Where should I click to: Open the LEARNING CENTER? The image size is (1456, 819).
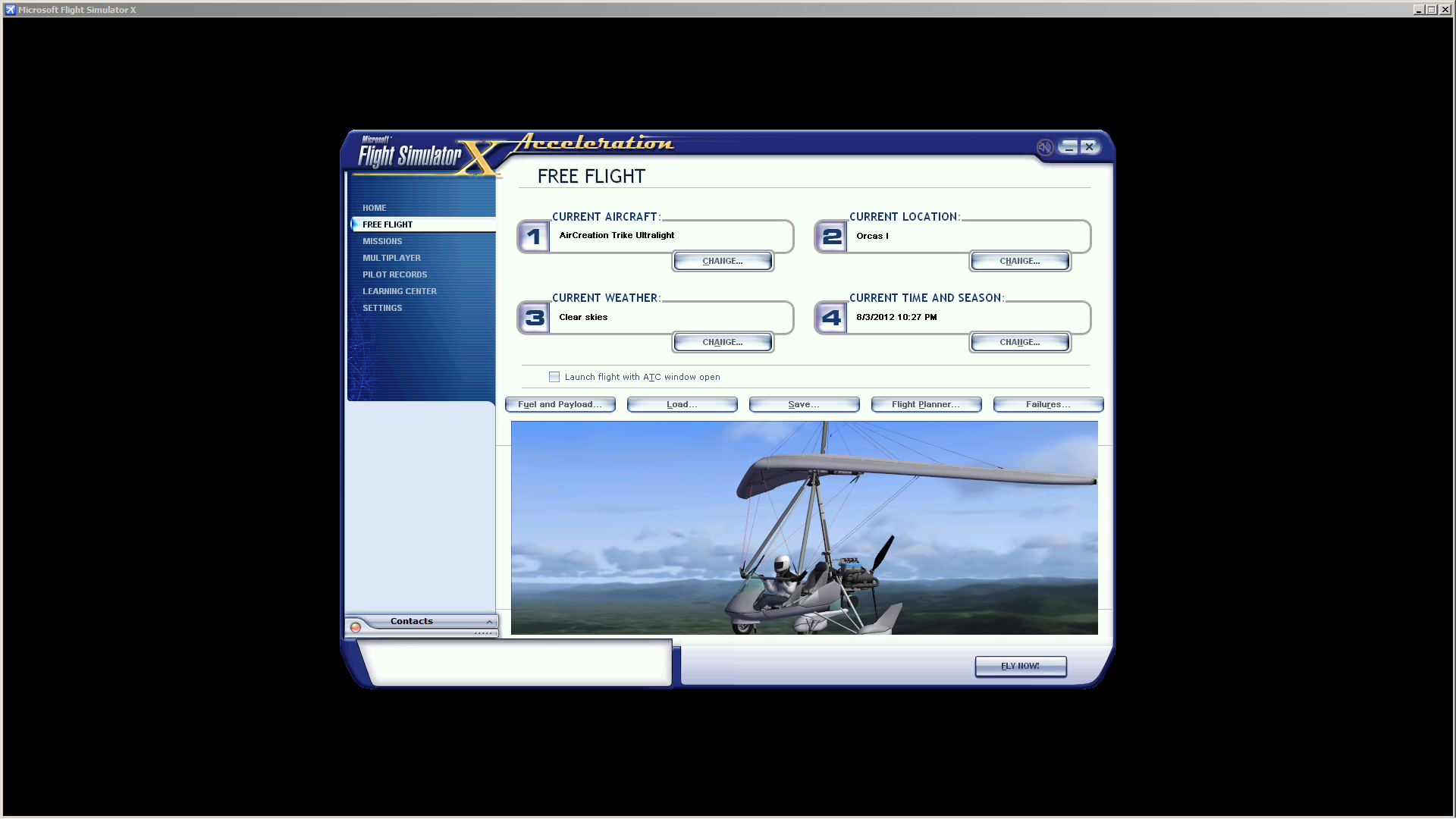[400, 291]
